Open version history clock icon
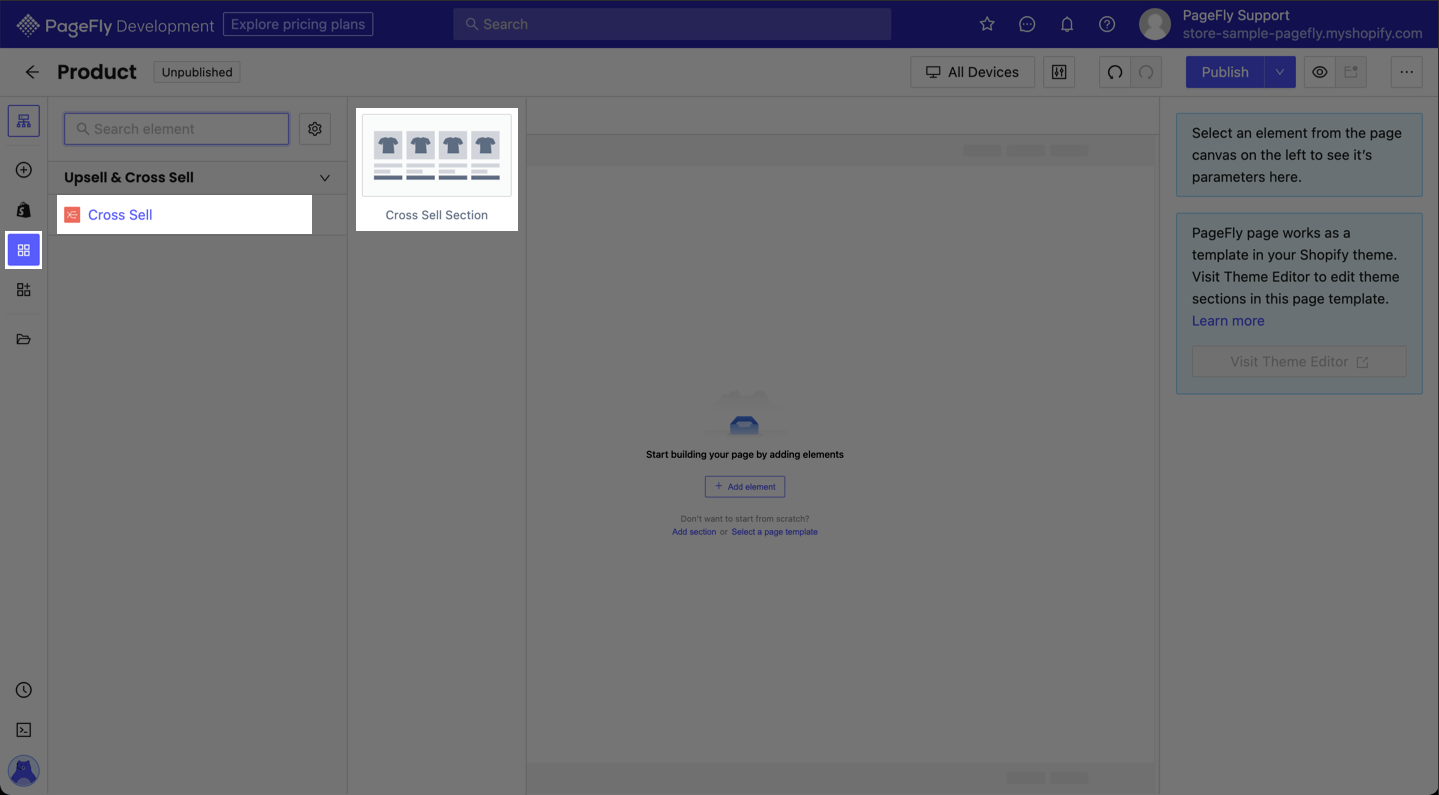Screen dimensions: 1439x795 point(24,690)
